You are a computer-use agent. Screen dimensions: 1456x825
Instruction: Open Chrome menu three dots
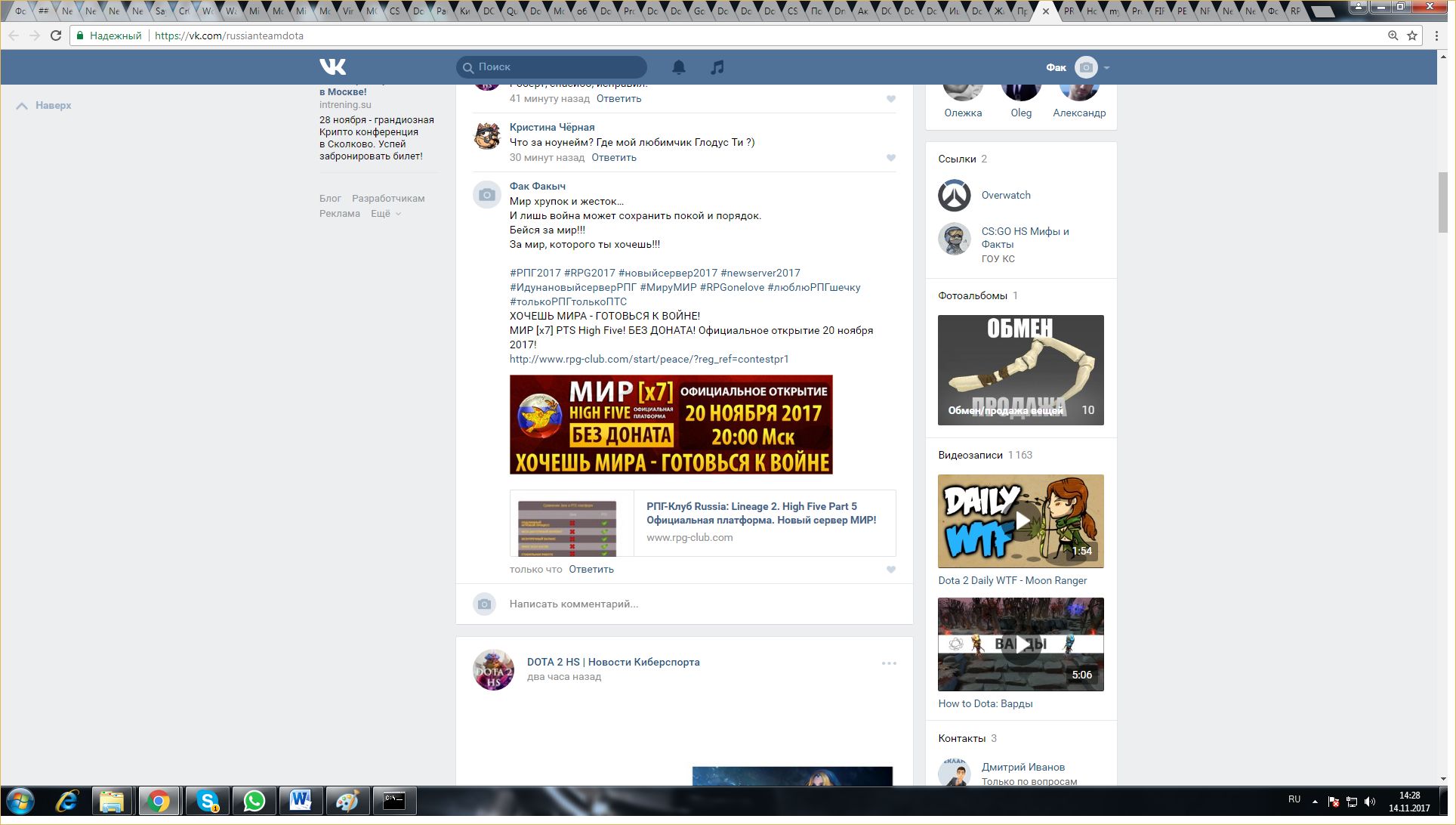coord(1436,36)
